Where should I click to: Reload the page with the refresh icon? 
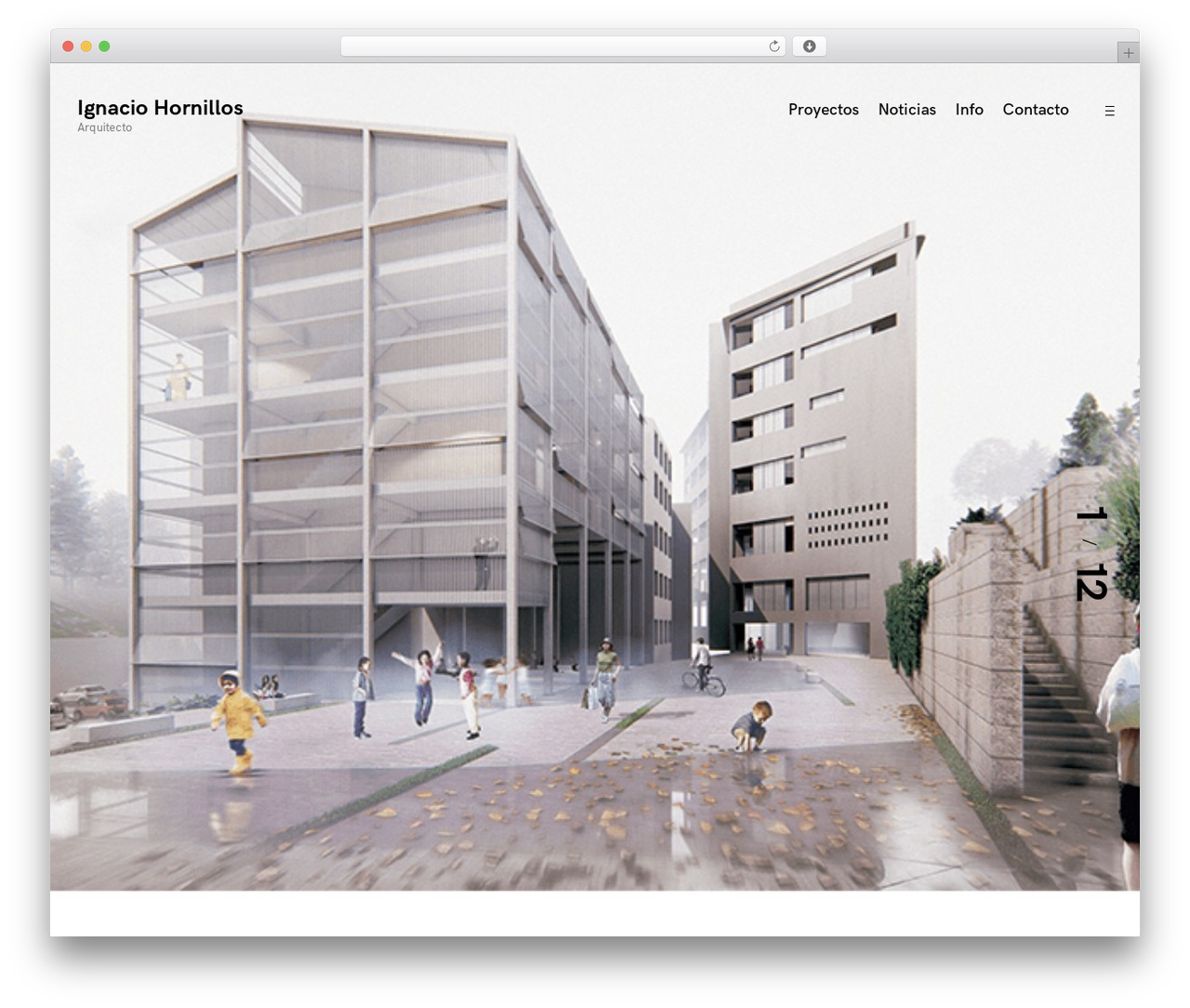click(x=774, y=46)
